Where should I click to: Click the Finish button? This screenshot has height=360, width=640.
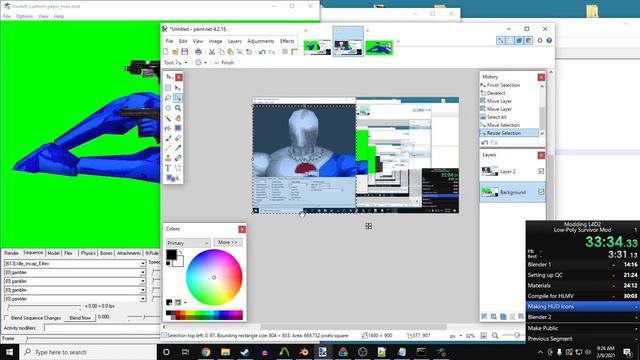[224, 62]
